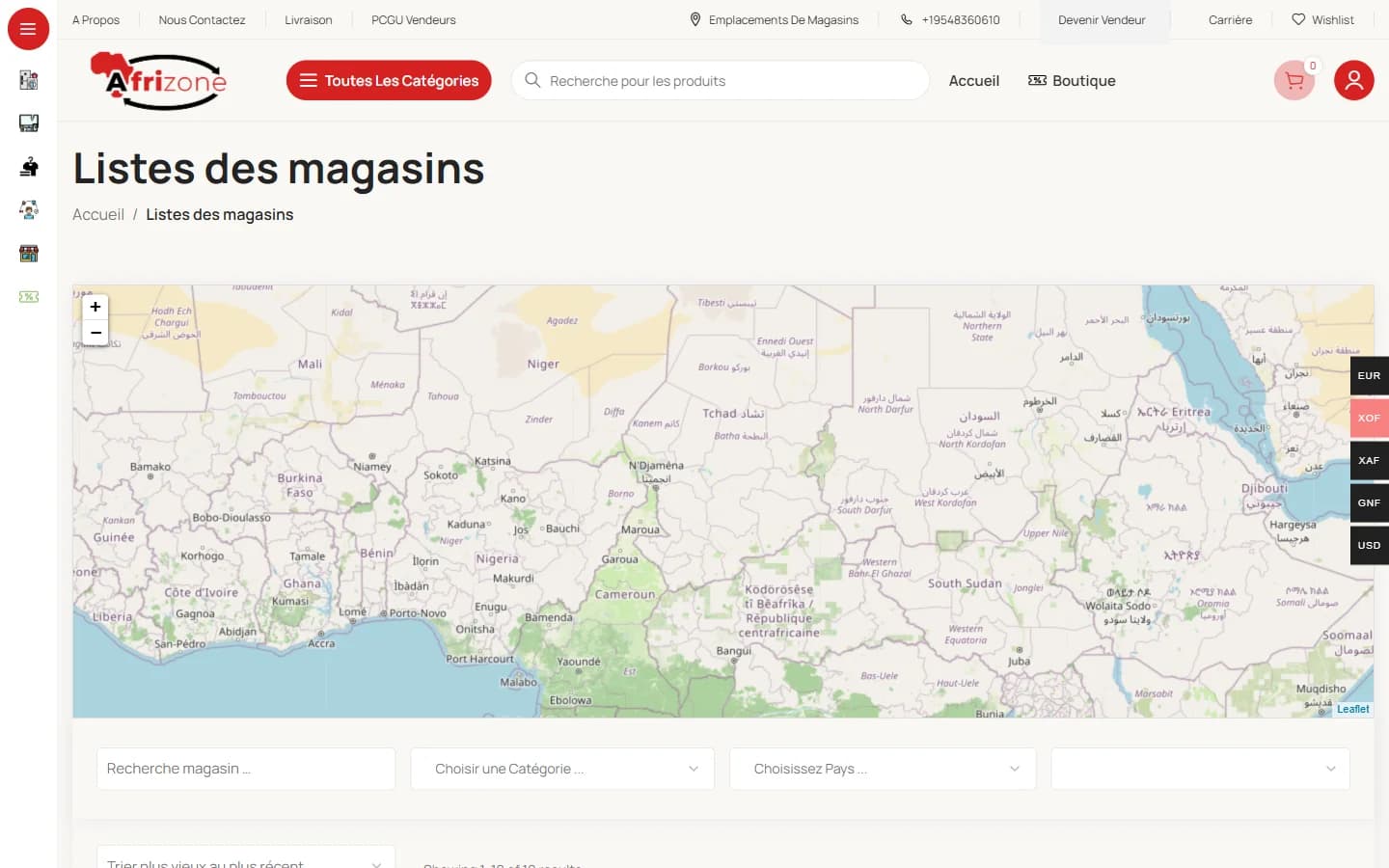This screenshot has height=868, width=1389.
Task: Open the Trier plus vieux sort dropdown
Action: click(246, 858)
